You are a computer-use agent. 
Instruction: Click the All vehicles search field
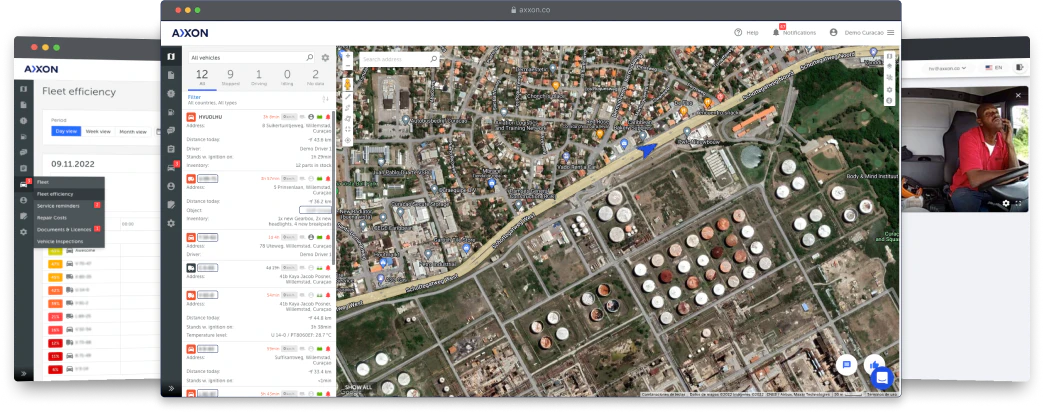point(251,58)
